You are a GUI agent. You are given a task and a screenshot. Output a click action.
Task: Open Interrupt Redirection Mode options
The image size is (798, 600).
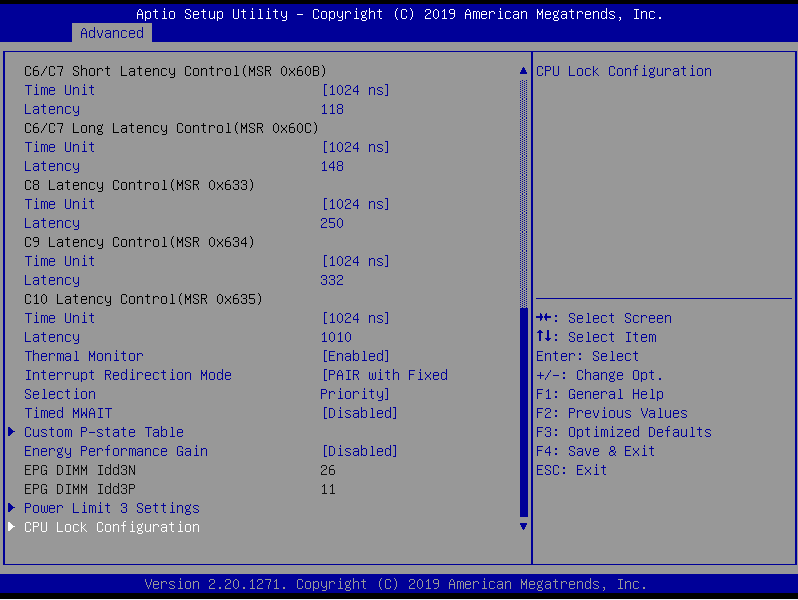pos(384,375)
